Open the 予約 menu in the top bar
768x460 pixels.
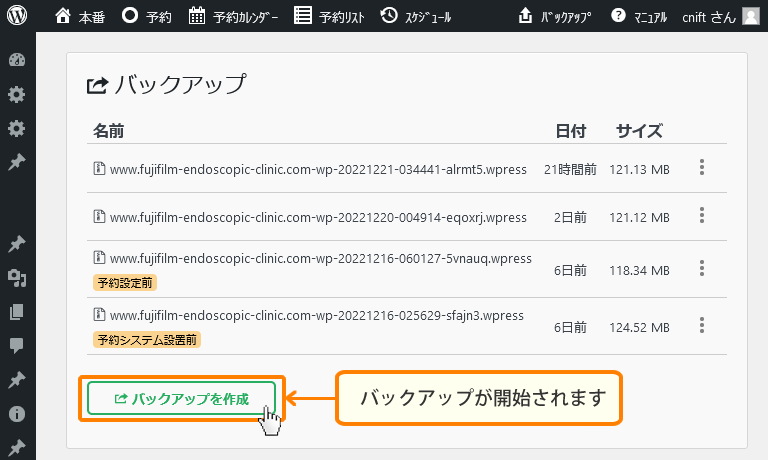[x=146, y=16]
